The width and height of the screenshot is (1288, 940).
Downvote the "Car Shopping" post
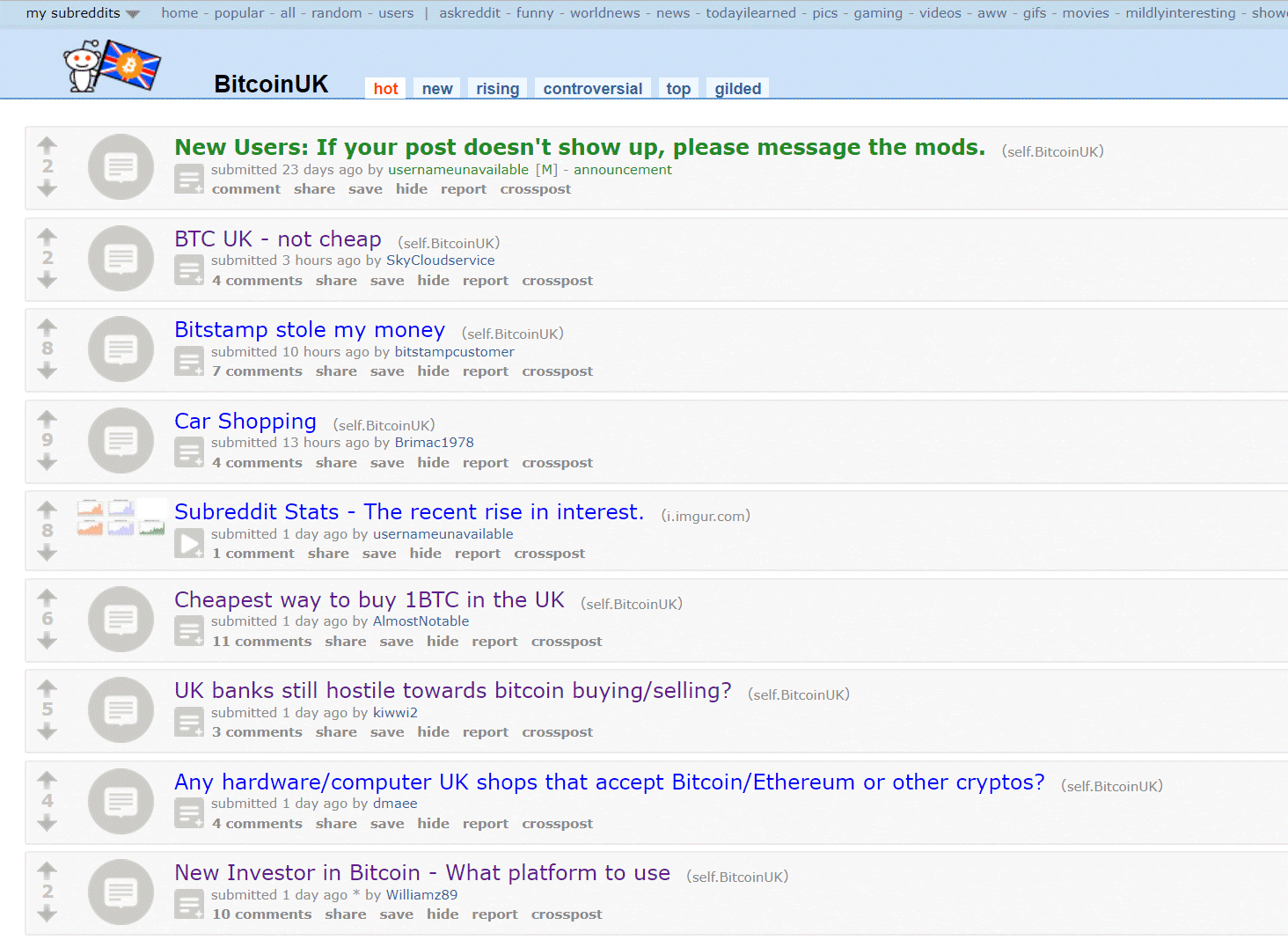click(x=48, y=462)
